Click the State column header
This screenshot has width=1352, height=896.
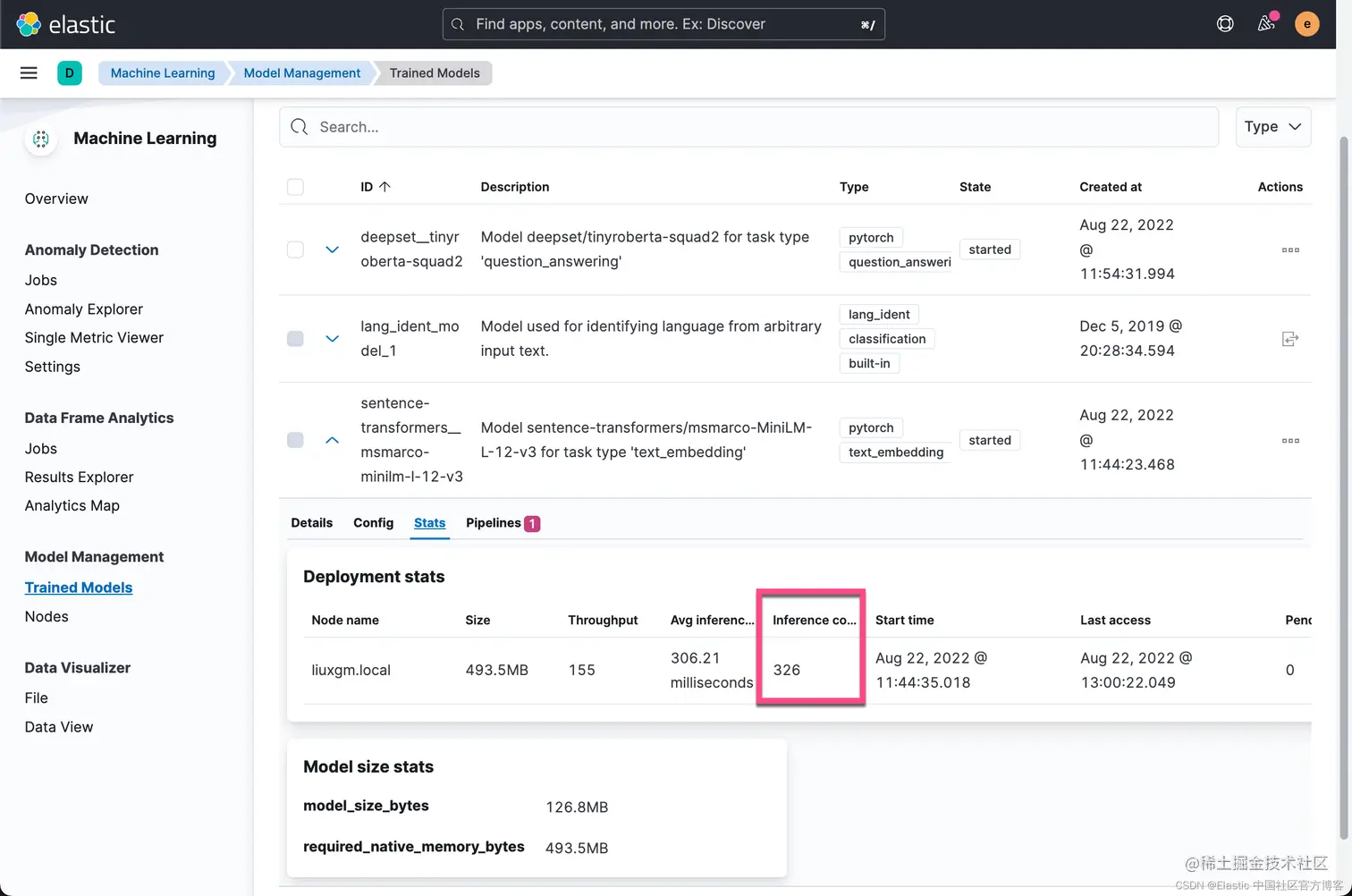pos(975,187)
